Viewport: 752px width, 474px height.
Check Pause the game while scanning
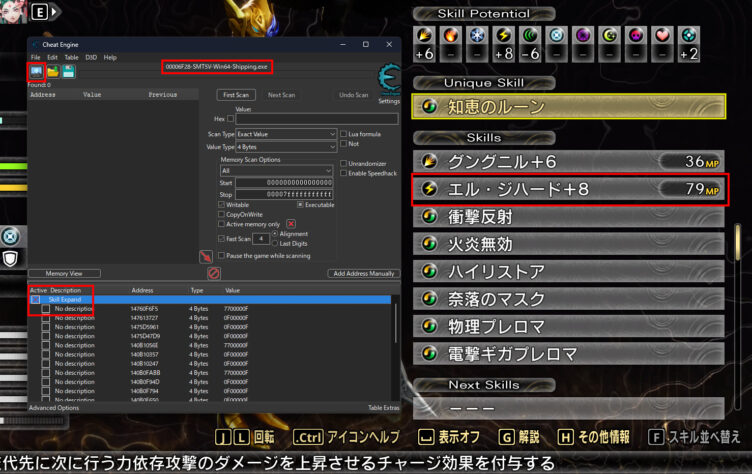click(x=223, y=255)
